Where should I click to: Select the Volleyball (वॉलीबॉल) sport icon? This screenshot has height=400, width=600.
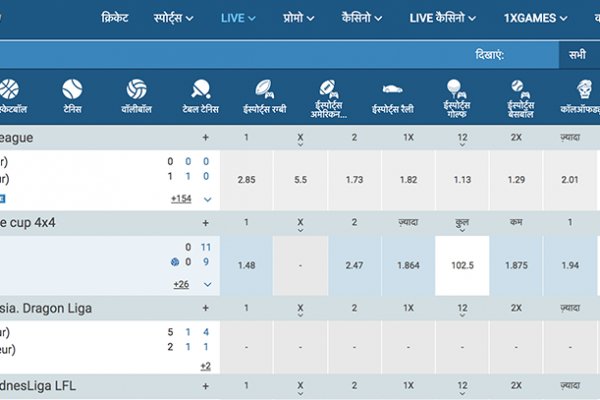point(137,90)
